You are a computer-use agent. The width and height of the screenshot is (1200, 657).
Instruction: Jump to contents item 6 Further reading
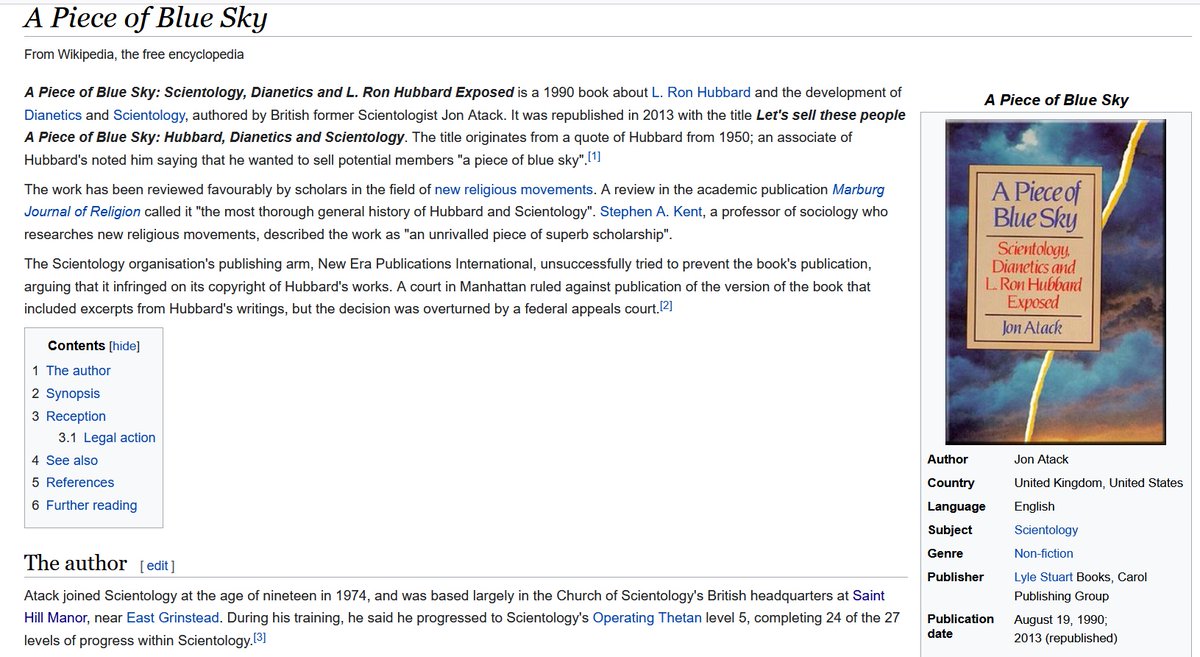point(84,506)
